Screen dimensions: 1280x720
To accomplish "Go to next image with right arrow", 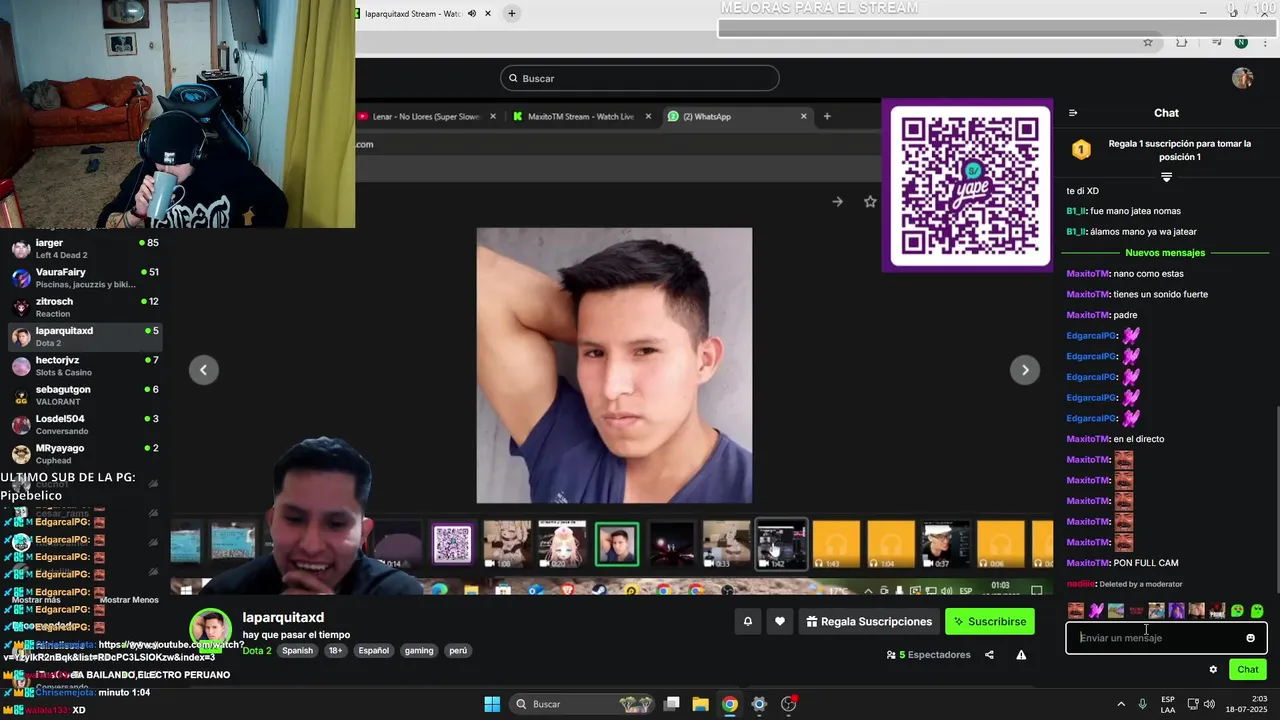I will [1025, 370].
